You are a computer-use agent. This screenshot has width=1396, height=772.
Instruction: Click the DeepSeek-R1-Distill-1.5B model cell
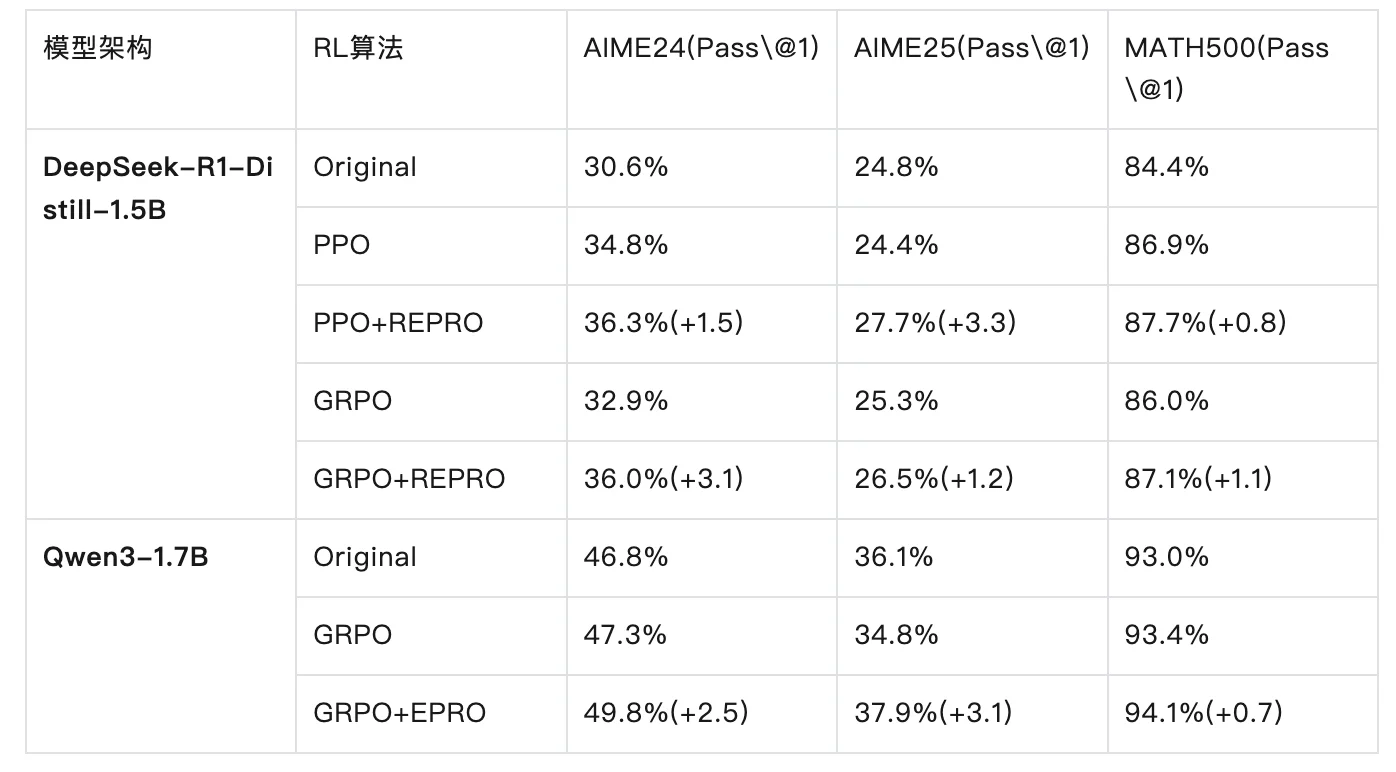pyautogui.click(x=158, y=186)
